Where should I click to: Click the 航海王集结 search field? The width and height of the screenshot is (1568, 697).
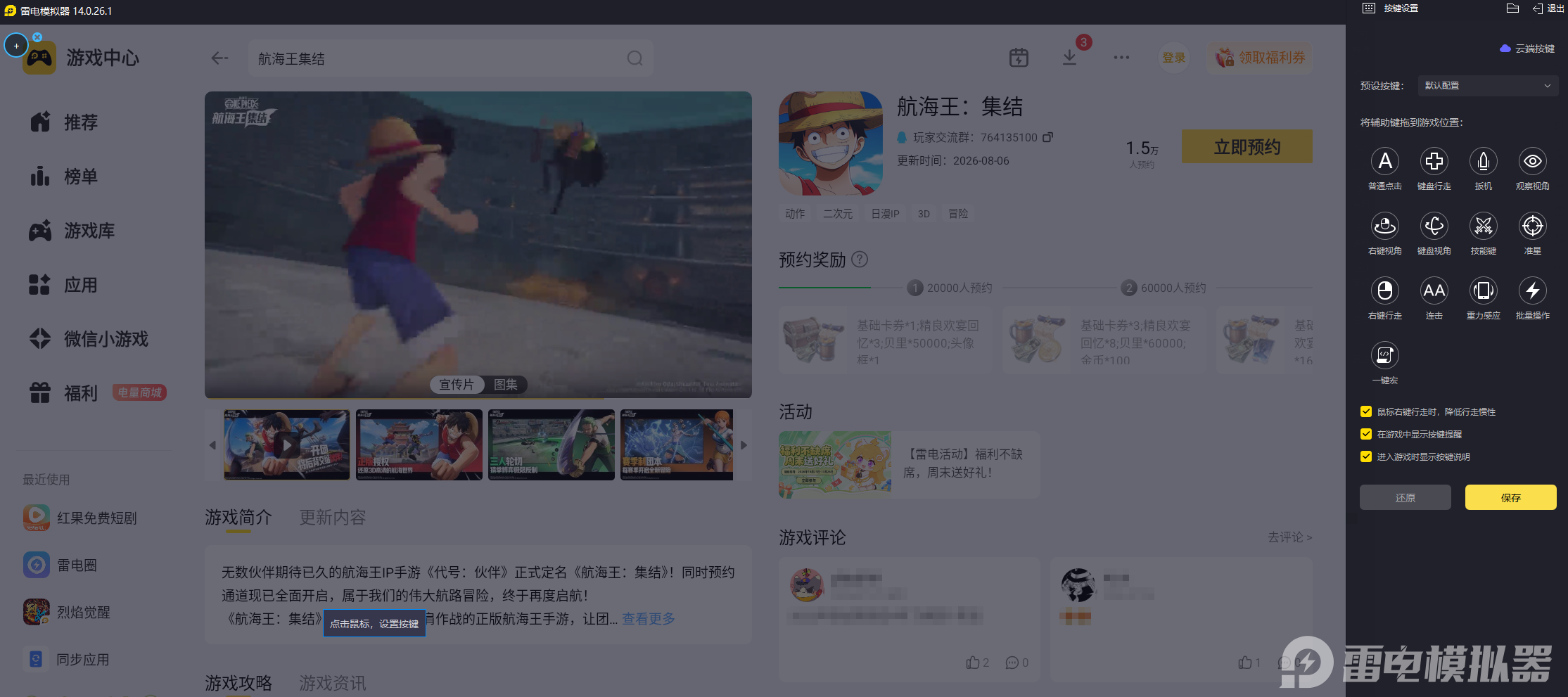coord(450,58)
